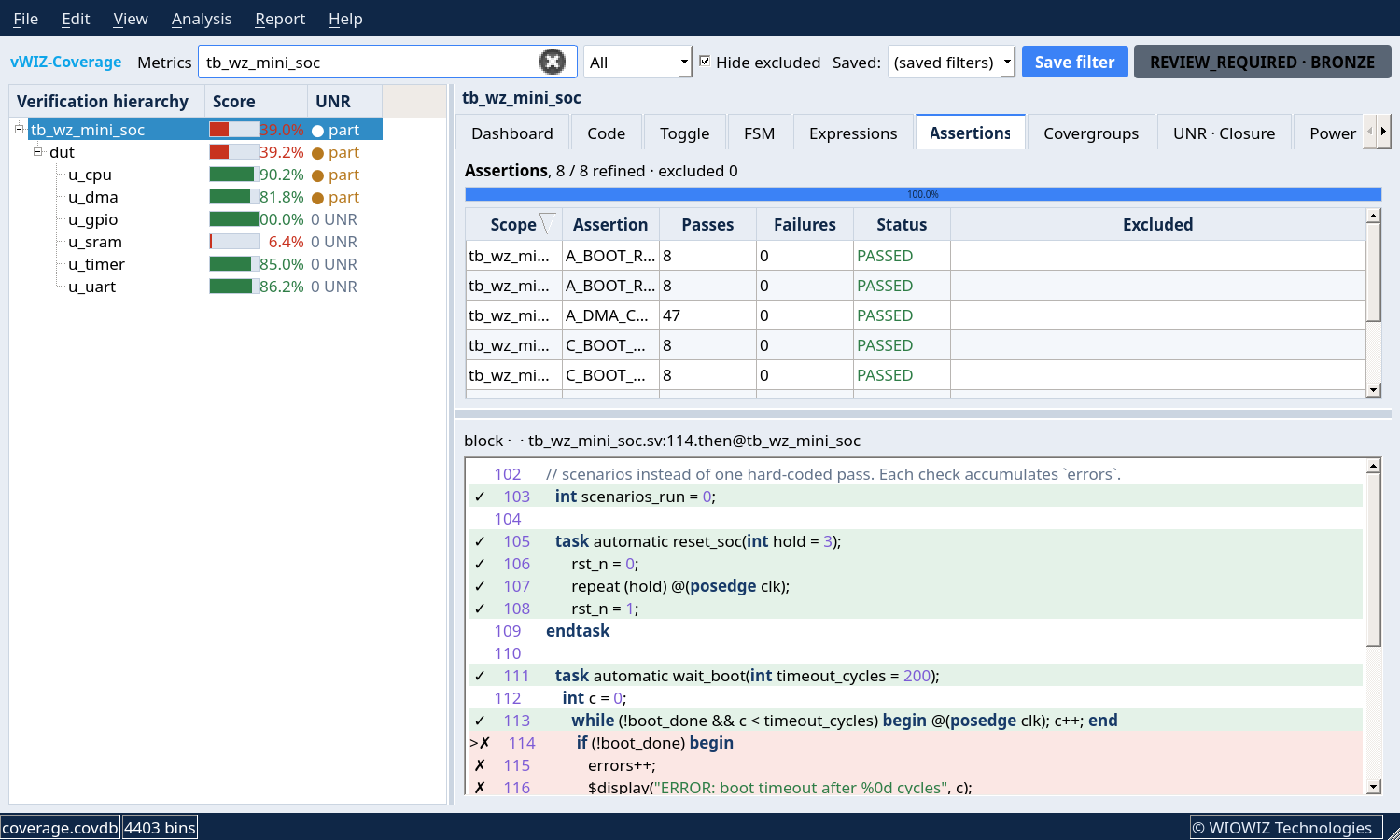Switch to the Expressions tab
This screenshot has width=1400, height=840.
tap(853, 133)
